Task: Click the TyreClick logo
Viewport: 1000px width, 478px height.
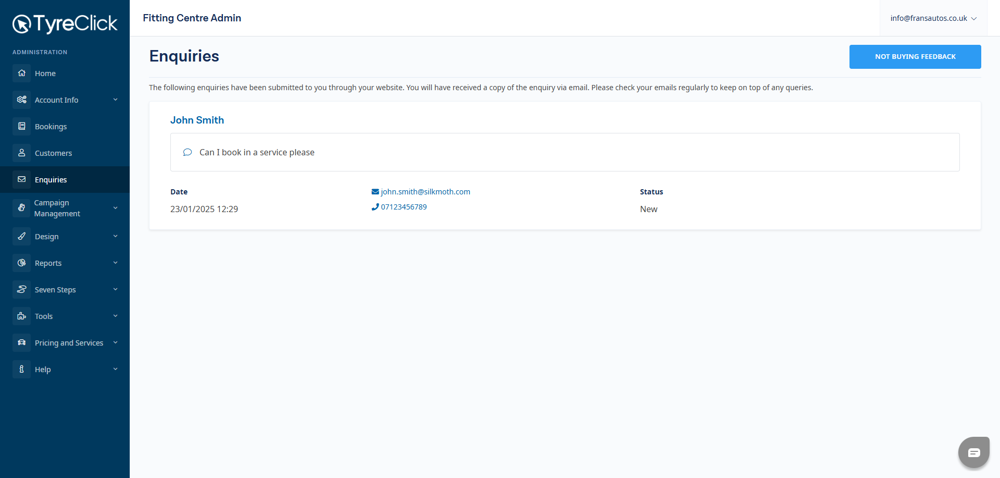Action: [65, 24]
